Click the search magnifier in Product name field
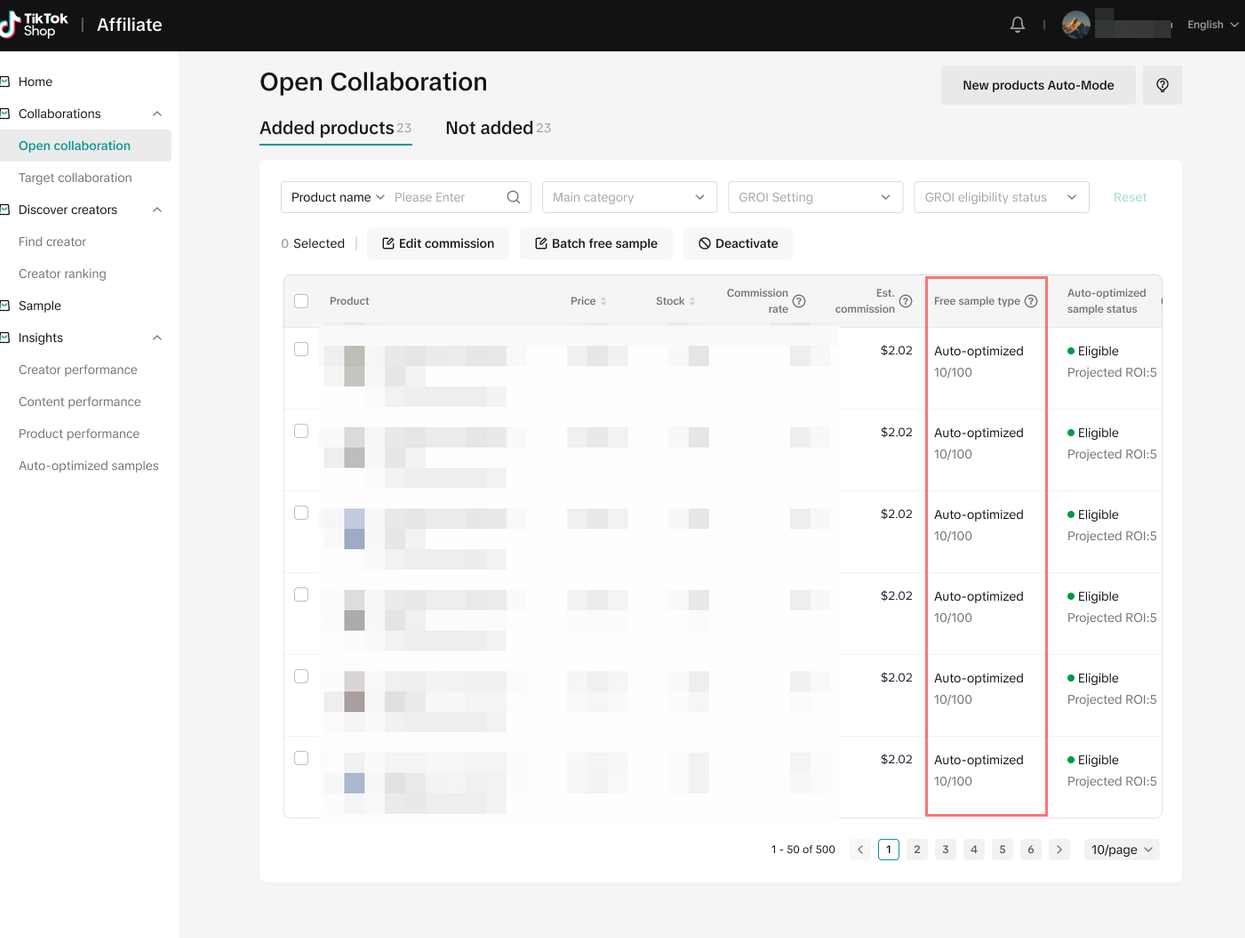This screenshot has width=1245, height=938. click(513, 198)
